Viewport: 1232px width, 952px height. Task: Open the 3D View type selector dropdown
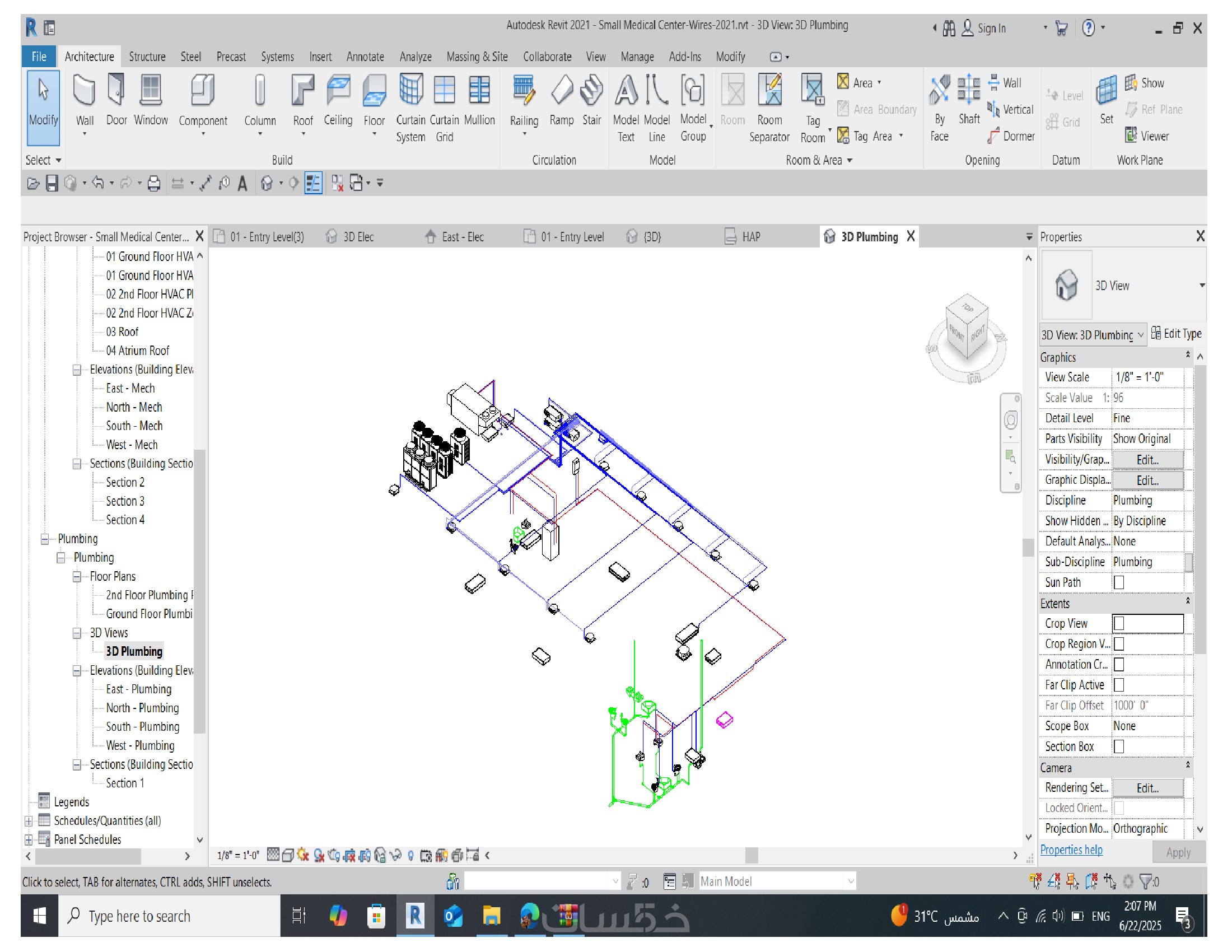point(1202,286)
